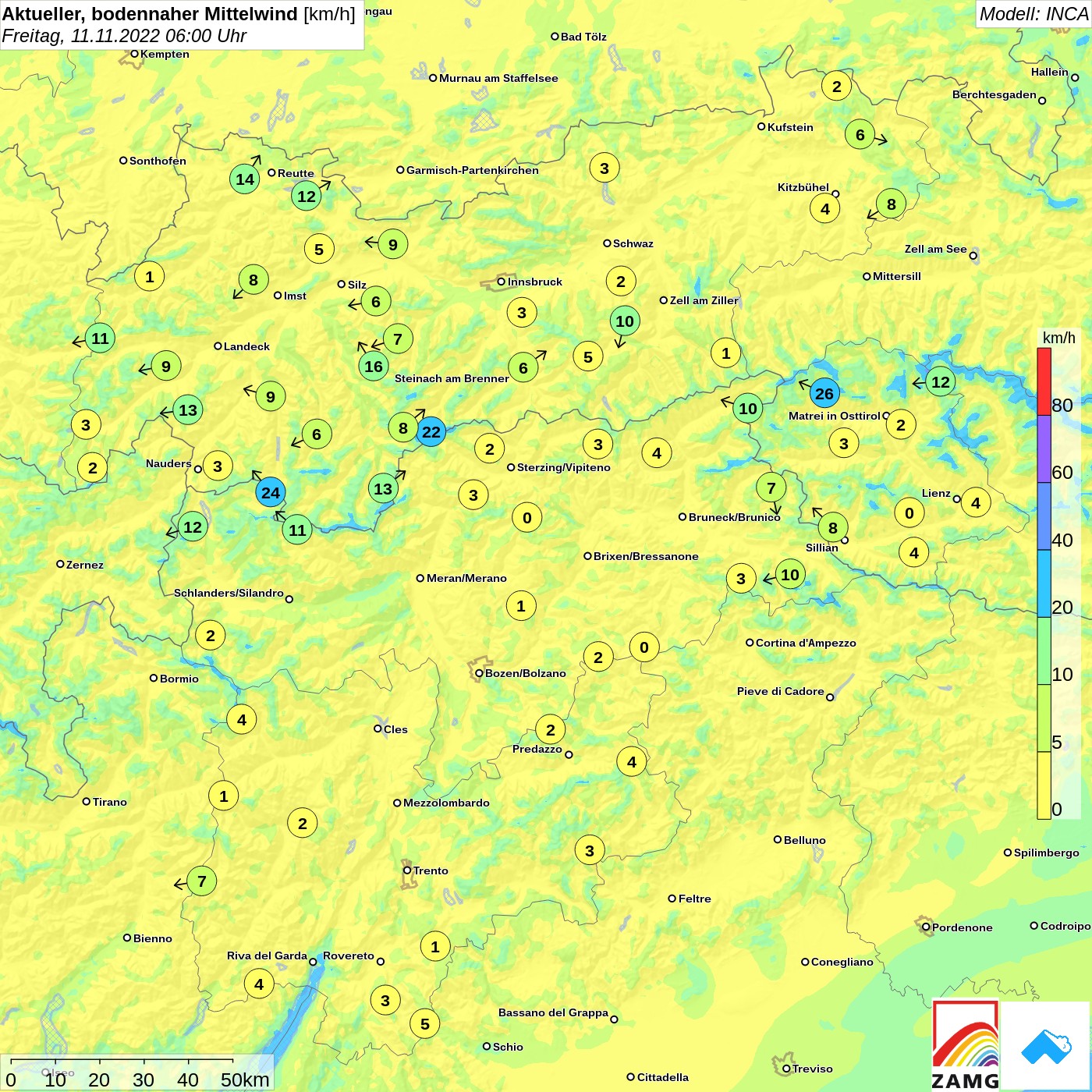This screenshot has height=1092, width=1092.
Task: Click the Trento city label
Action: click(x=431, y=870)
